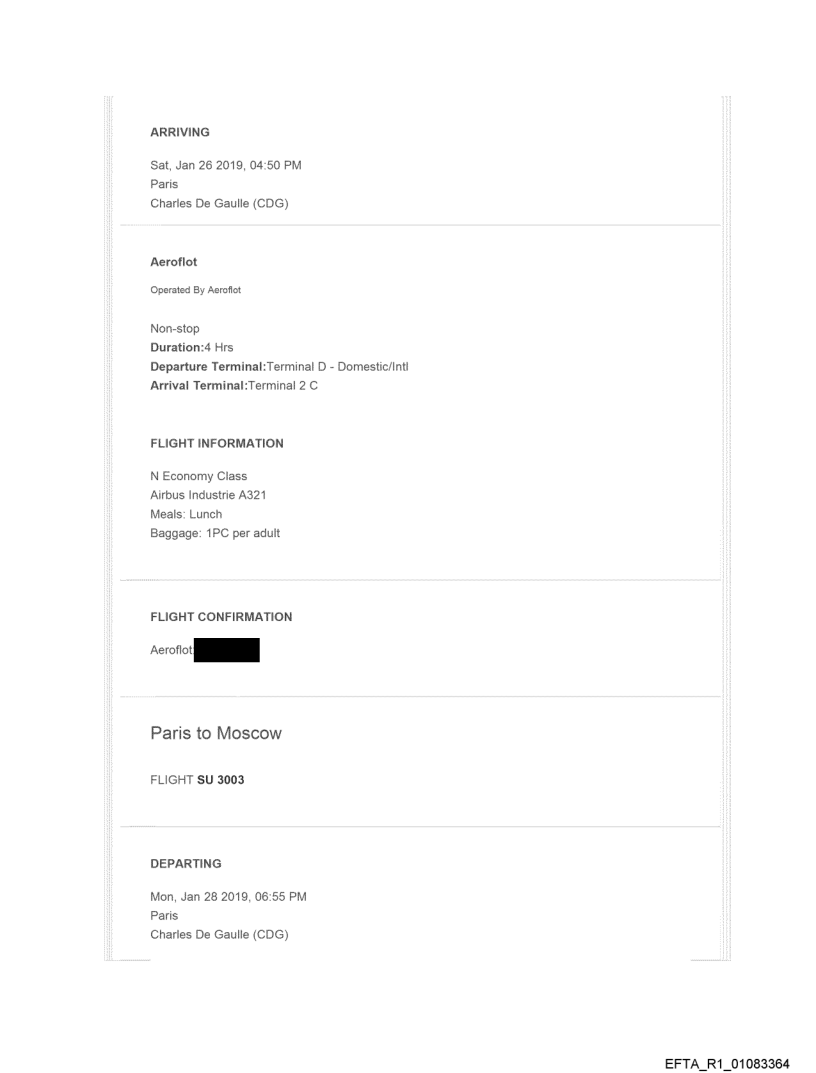Screen dimensions: 816x1073
Task: Click the Airbus Industrie A321 aircraft line
Action: pos(207,495)
